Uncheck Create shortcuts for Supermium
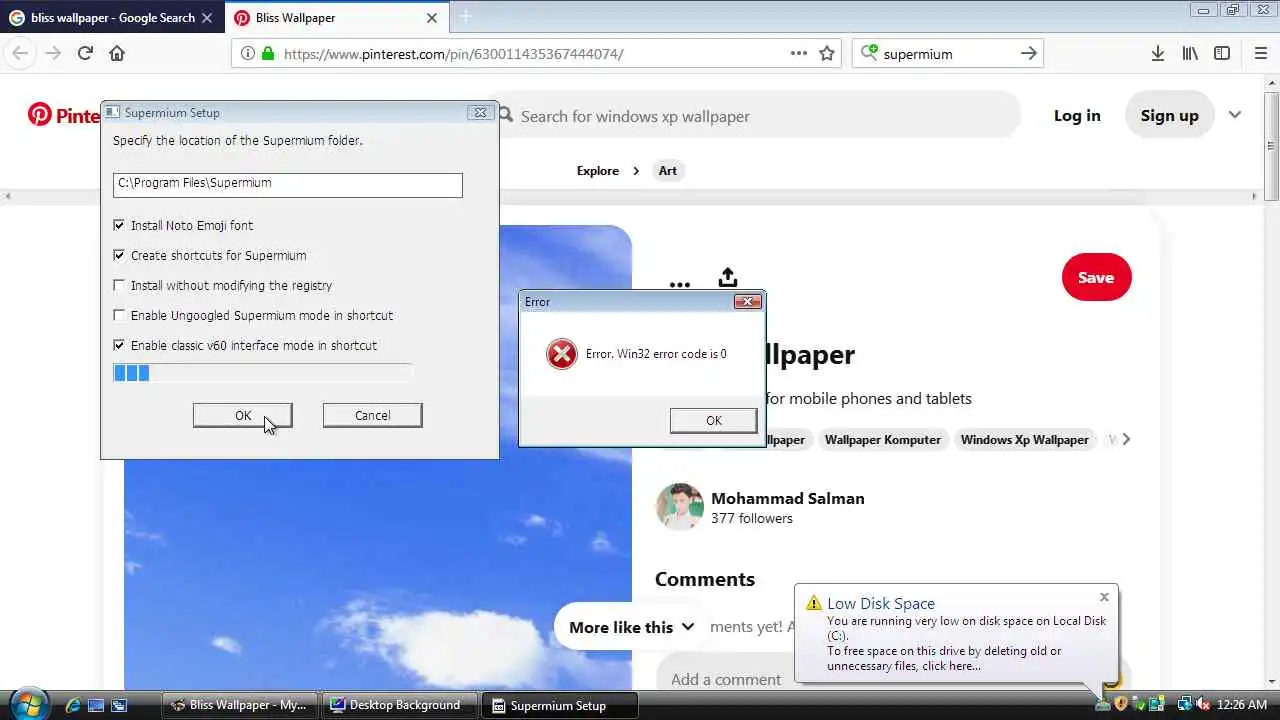This screenshot has width=1280, height=720. click(x=119, y=255)
